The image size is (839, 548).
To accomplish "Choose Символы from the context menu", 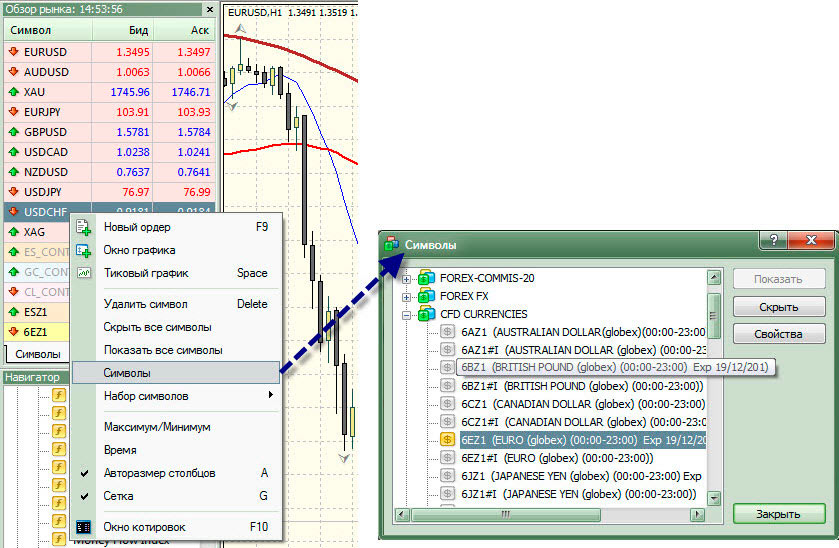I will click(x=127, y=373).
